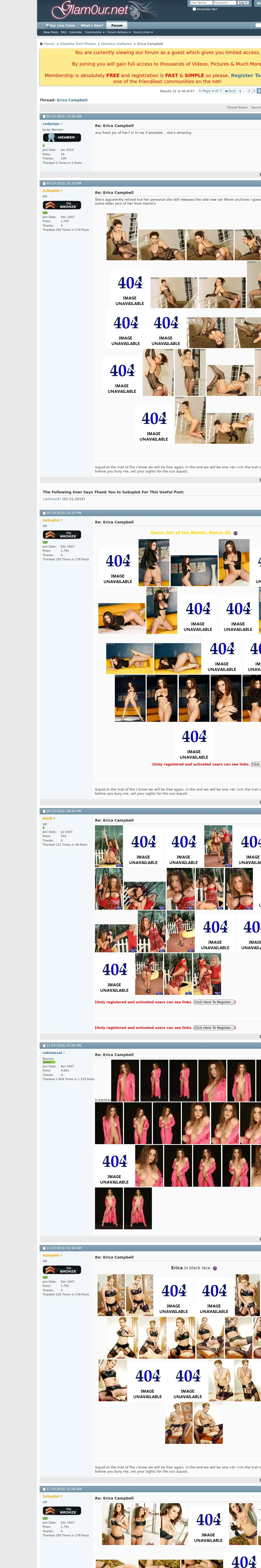Open the Forum breadcrumb link

point(49,44)
